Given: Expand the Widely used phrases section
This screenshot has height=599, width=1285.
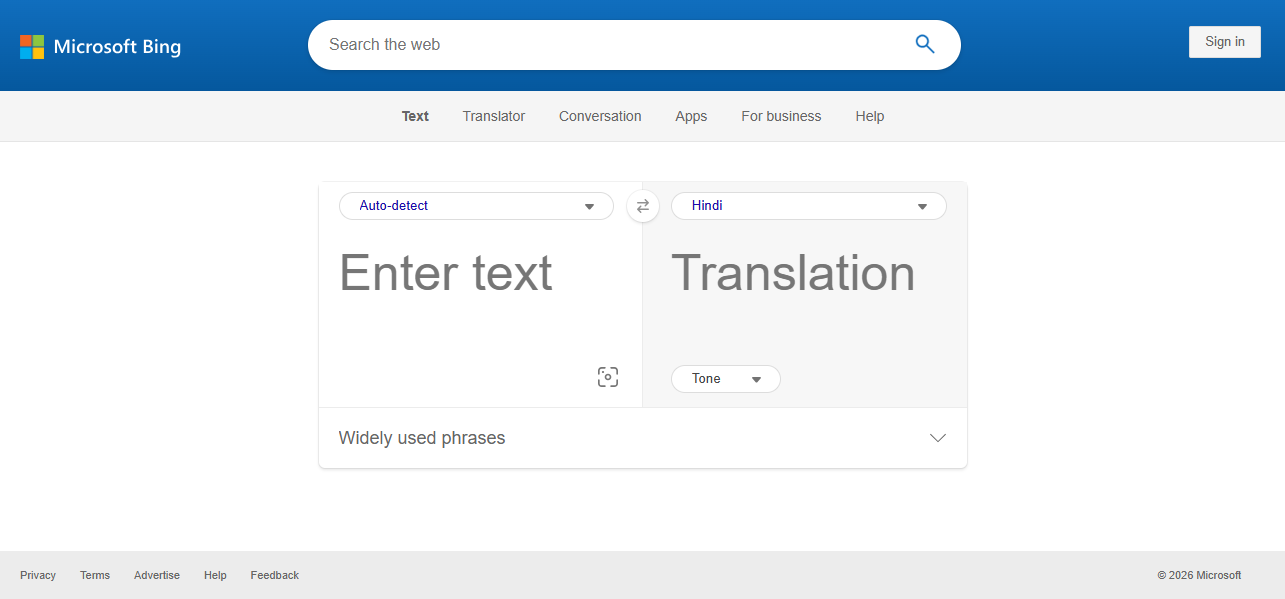Looking at the screenshot, I should point(937,438).
